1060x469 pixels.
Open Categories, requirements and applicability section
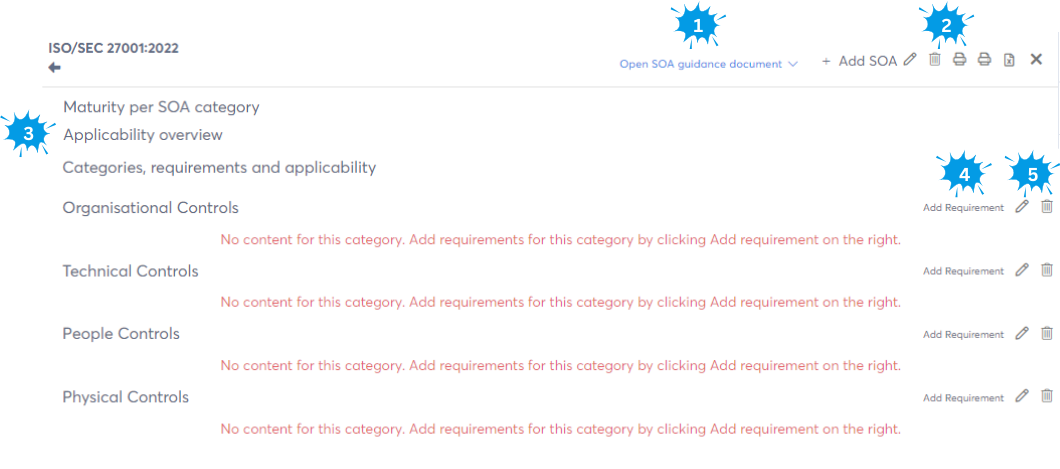click(x=219, y=168)
